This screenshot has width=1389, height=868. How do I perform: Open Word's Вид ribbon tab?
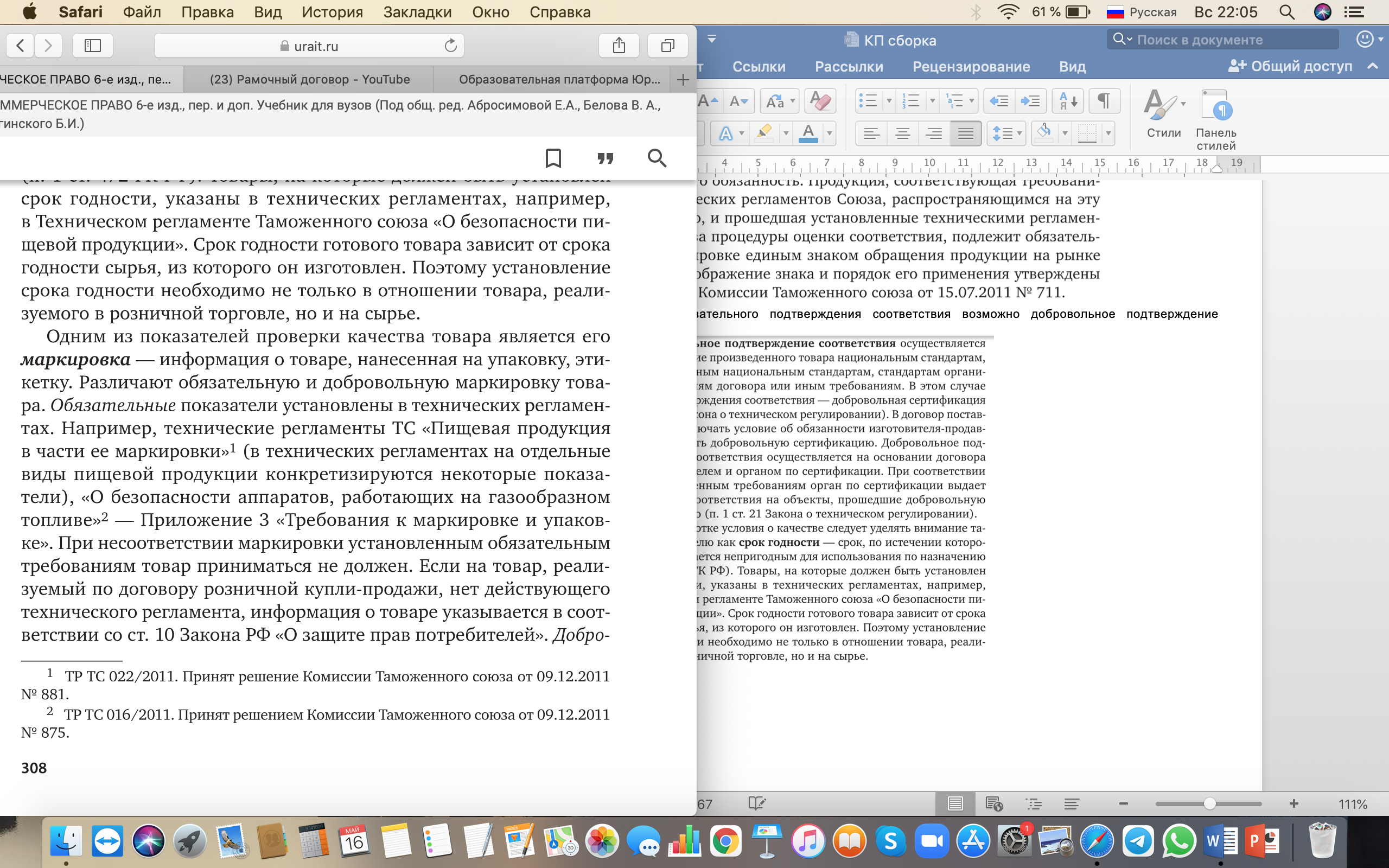tap(1072, 67)
